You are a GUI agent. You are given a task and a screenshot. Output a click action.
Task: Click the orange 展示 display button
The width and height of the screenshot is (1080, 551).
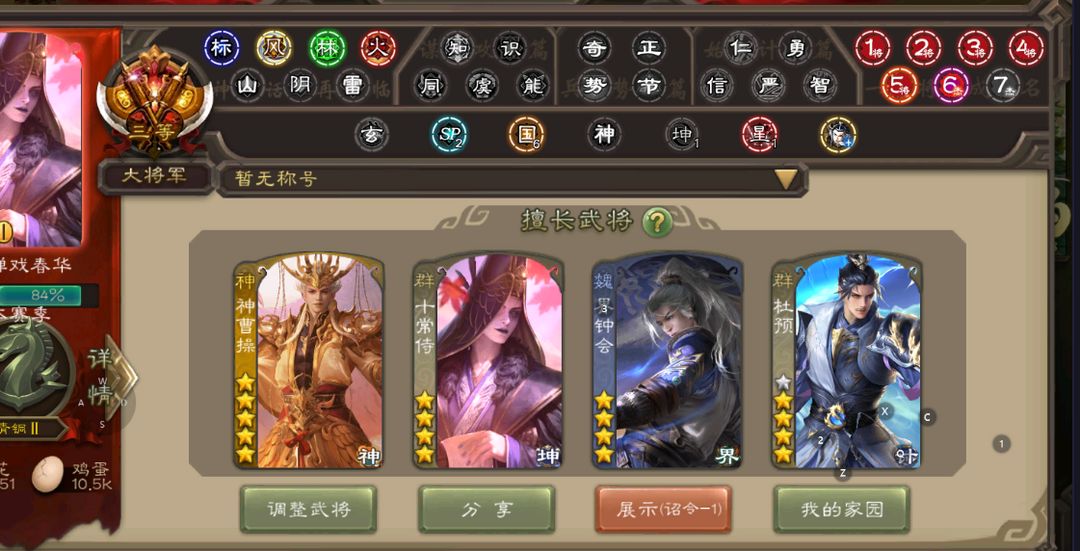tap(663, 510)
